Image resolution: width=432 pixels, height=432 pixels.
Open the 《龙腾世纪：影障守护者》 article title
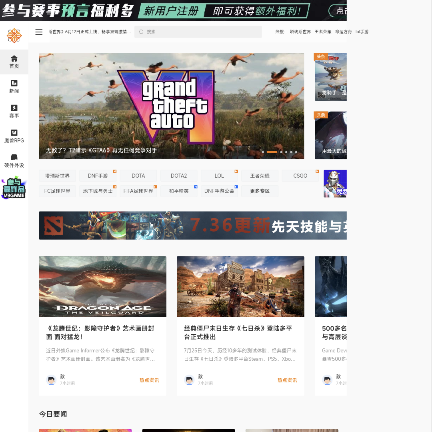coord(100,333)
